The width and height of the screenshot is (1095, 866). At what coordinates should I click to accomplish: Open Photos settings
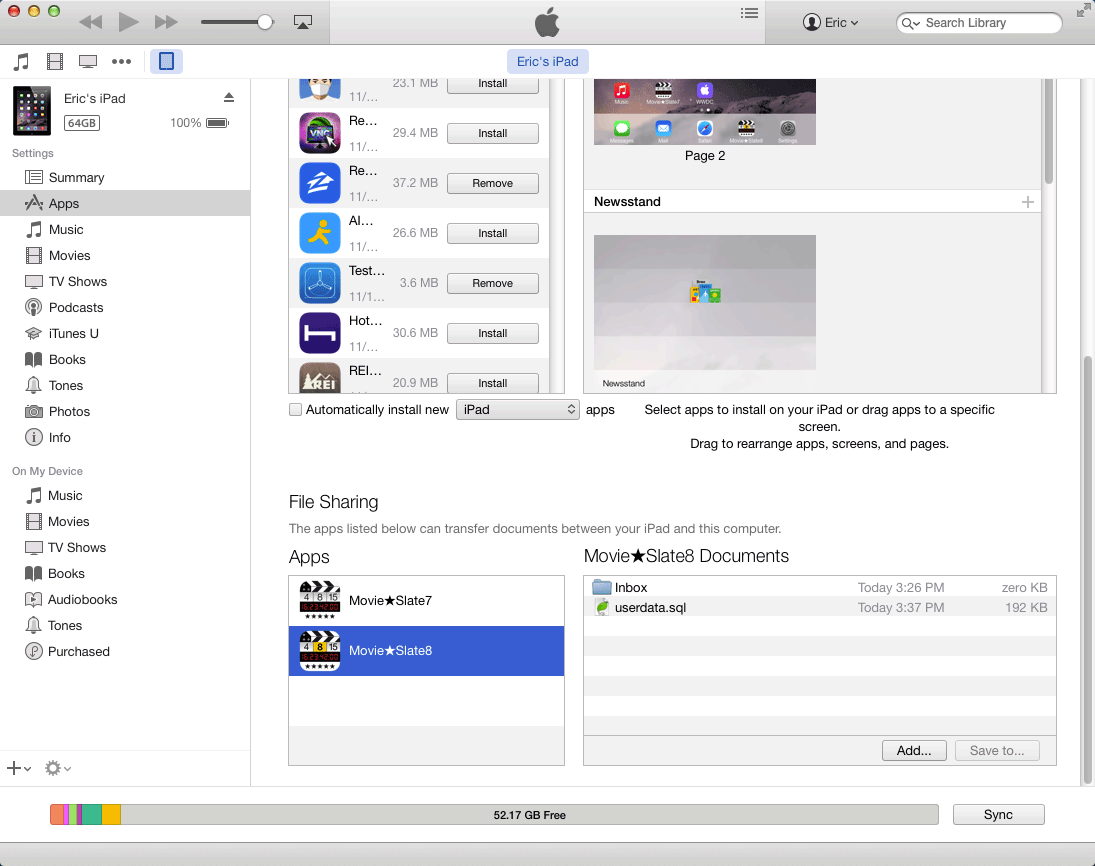coord(125,411)
